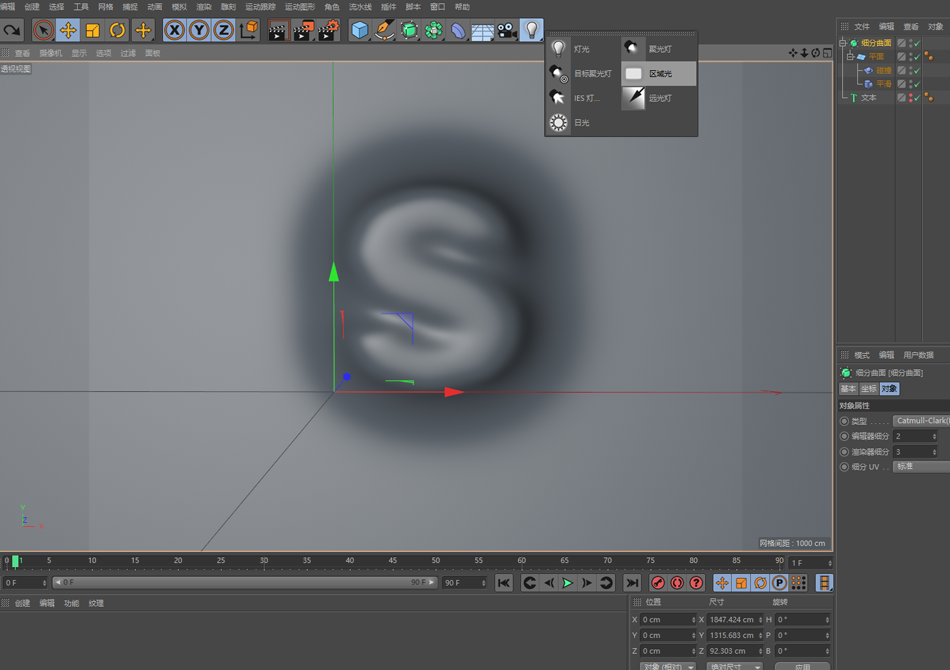Click frame 45 on the timeline ruler
This screenshot has width=950, height=670.
(393, 561)
